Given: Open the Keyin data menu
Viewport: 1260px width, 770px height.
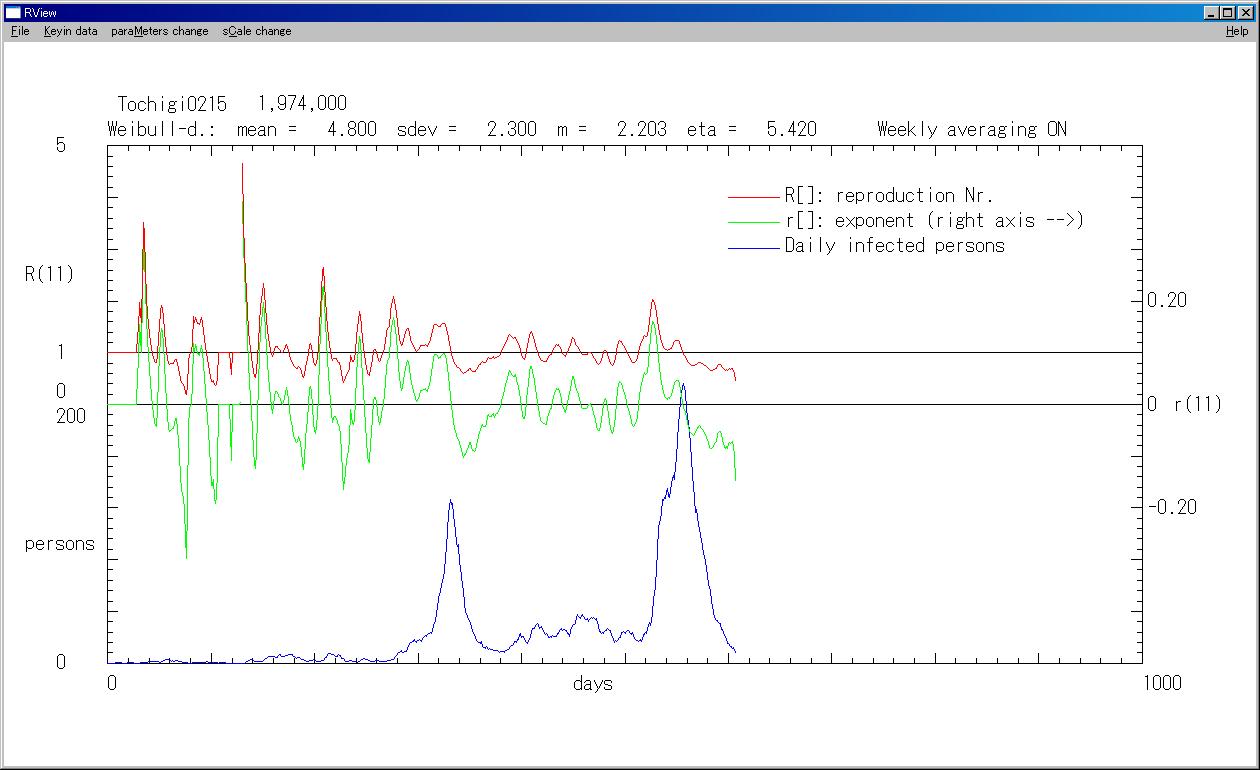Looking at the screenshot, I should click(x=70, y=31).
